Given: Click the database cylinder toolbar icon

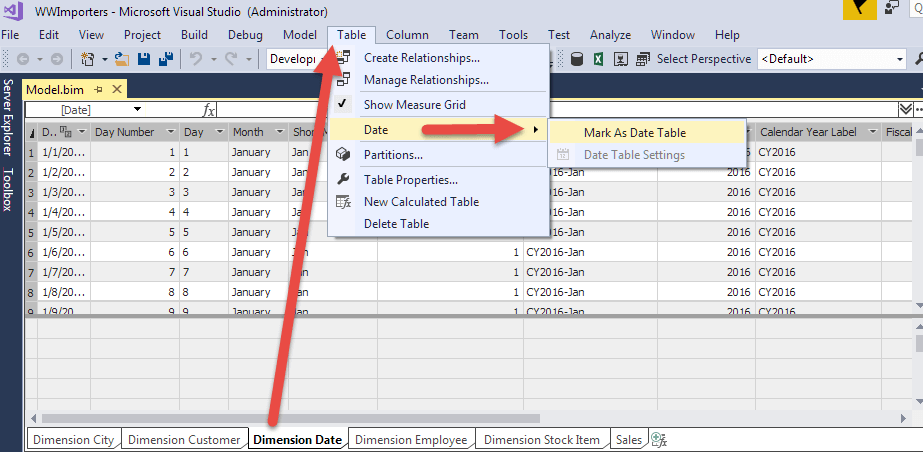Looking at the screenshot, I should [577, 59].
